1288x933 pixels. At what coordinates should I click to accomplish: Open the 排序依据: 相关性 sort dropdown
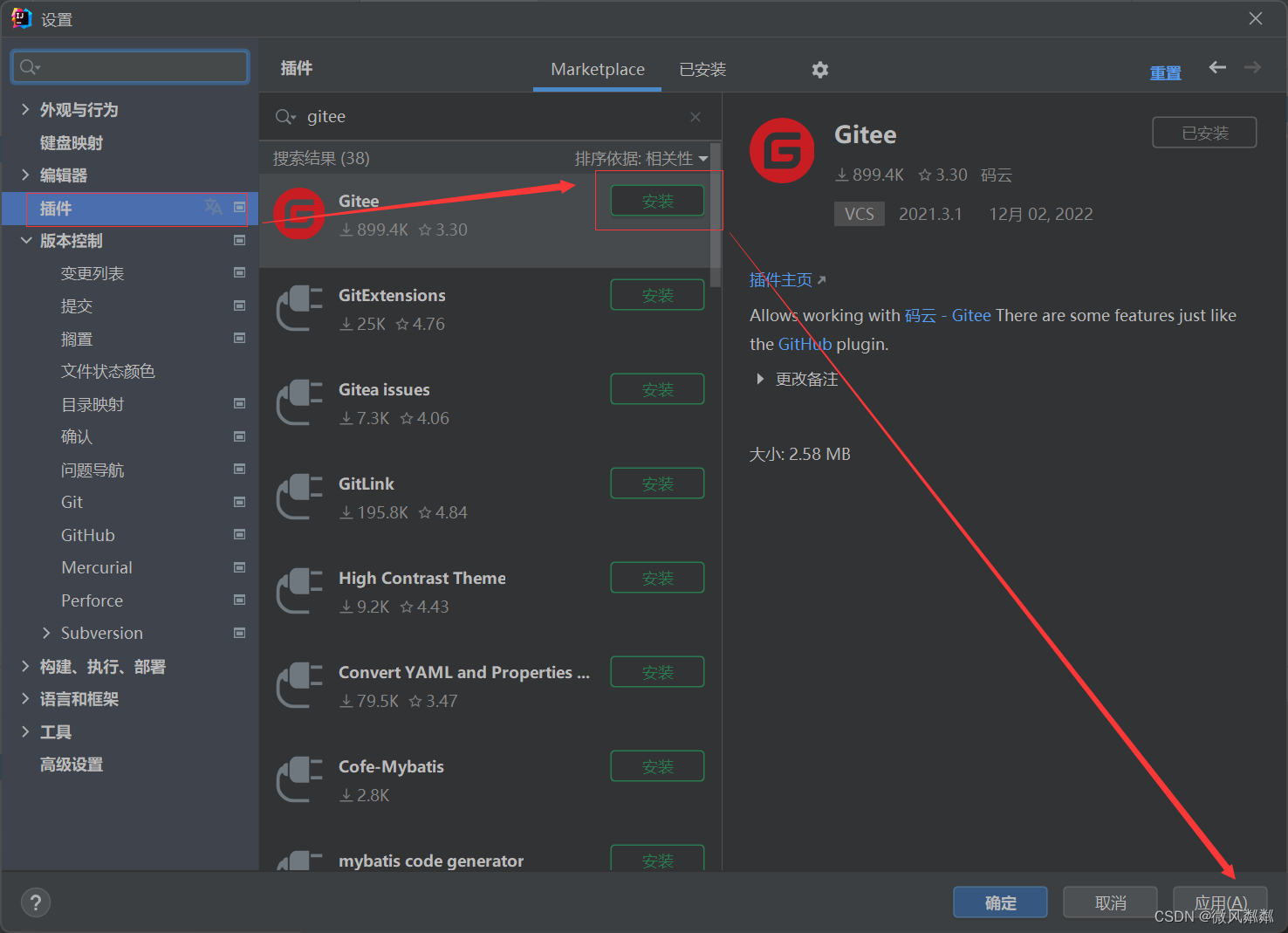pos(641,159)
